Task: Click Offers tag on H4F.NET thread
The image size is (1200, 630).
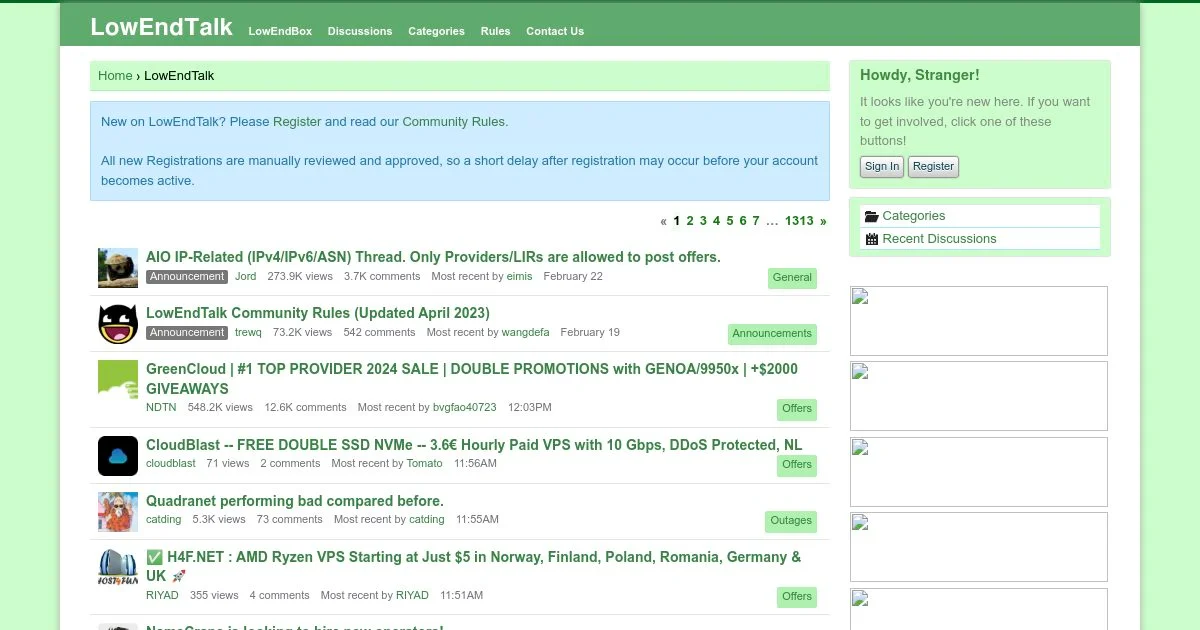Action: point(797,597)
